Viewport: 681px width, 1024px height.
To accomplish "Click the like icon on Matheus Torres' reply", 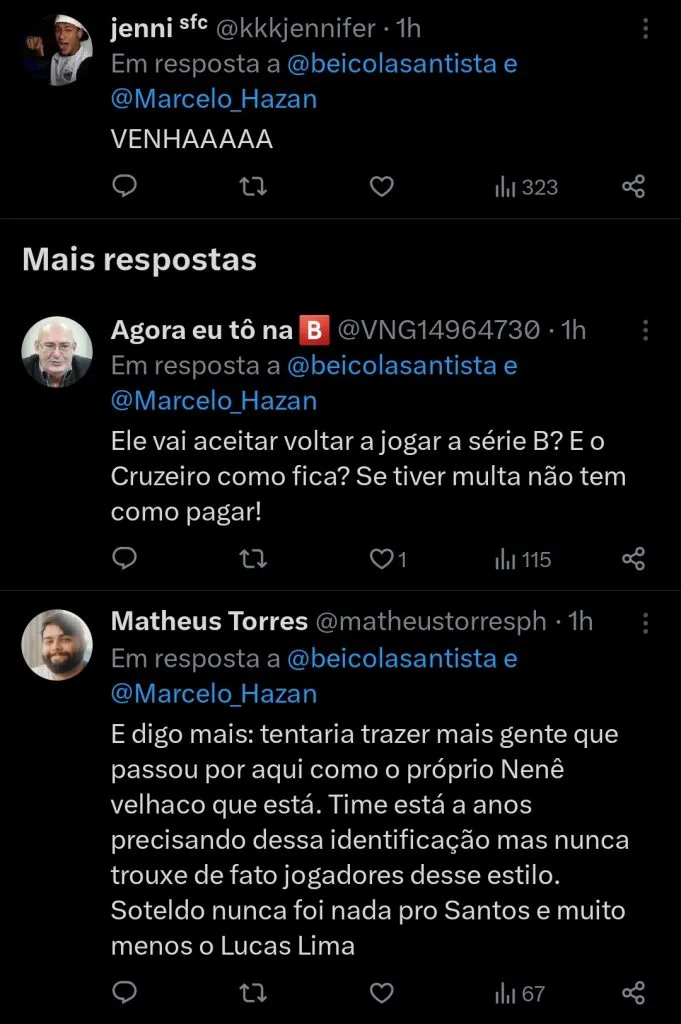I will pos(381,994).
